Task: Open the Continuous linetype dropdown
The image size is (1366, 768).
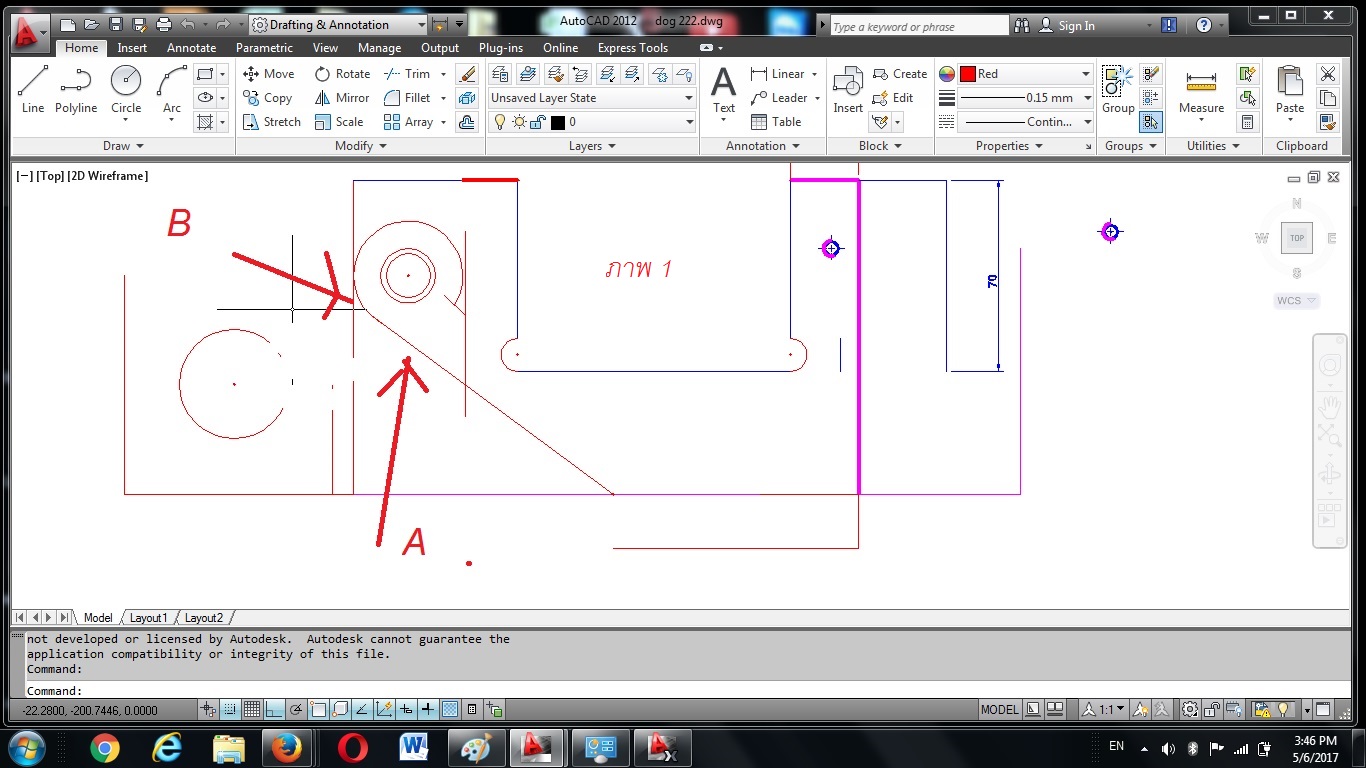Action: point(1024,122)
